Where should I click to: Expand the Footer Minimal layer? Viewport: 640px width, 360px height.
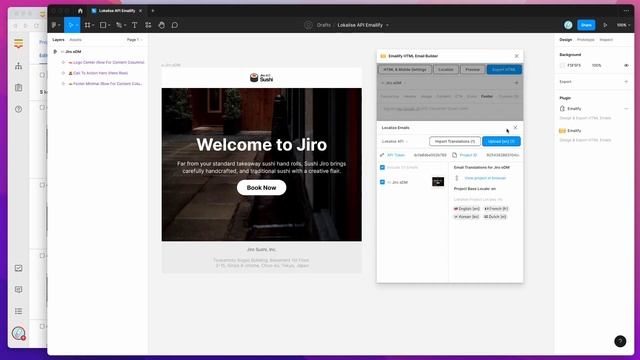pos(63,84)
